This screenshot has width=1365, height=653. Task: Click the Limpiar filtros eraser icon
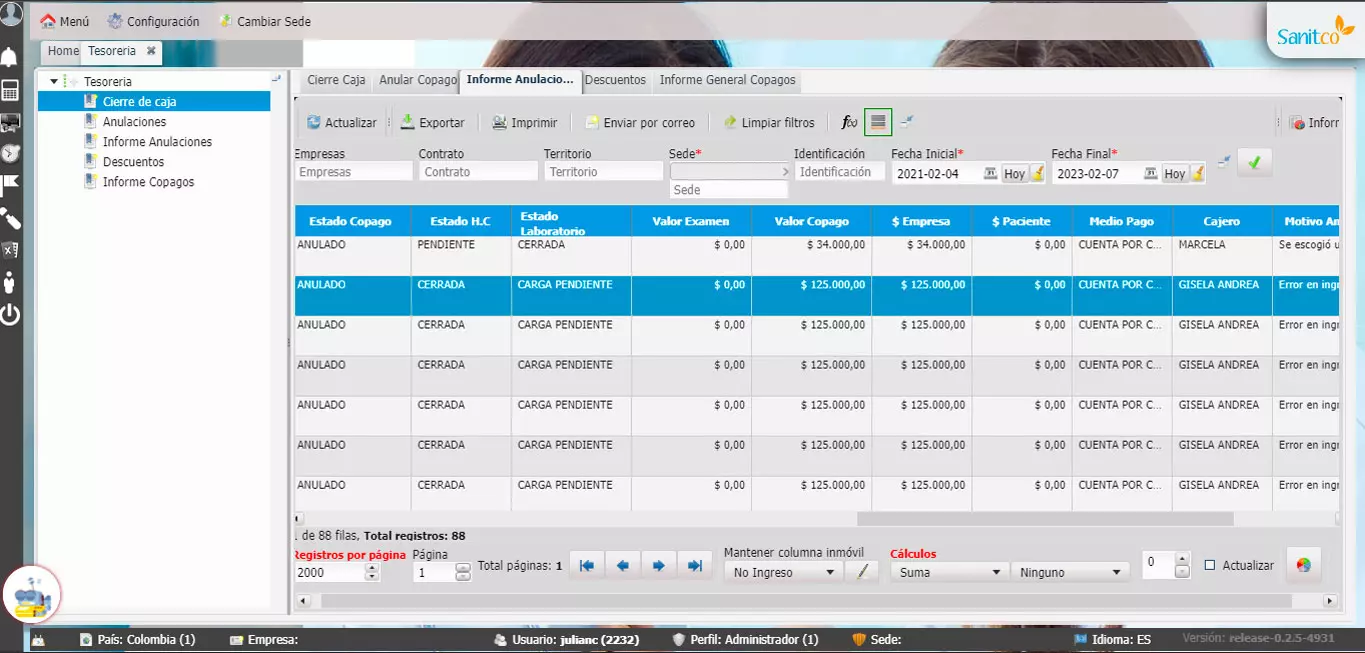[730, 123]
